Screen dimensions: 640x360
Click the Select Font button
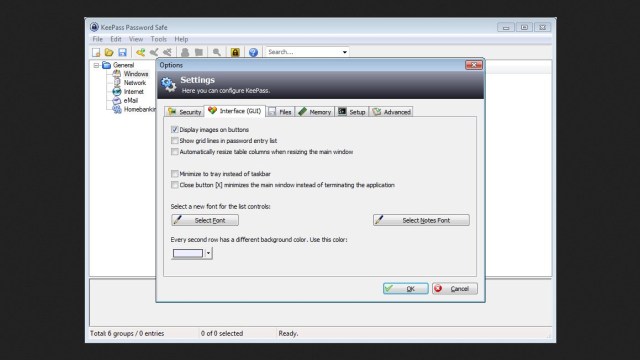point(205,220)
